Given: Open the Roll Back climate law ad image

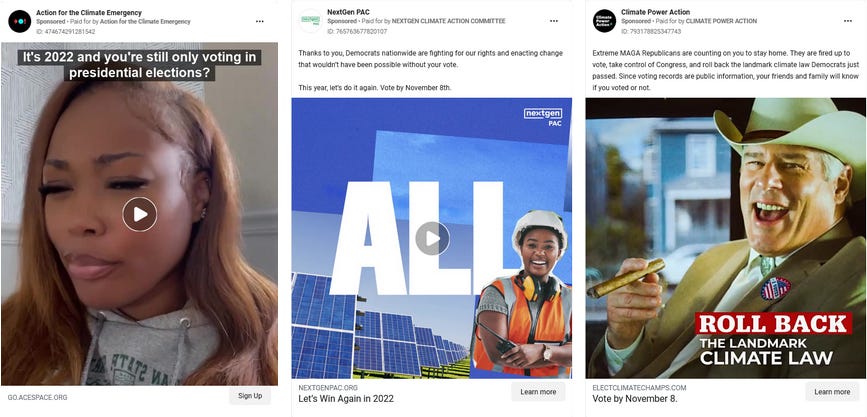Looking at the screenshot, I should point(725,238).
